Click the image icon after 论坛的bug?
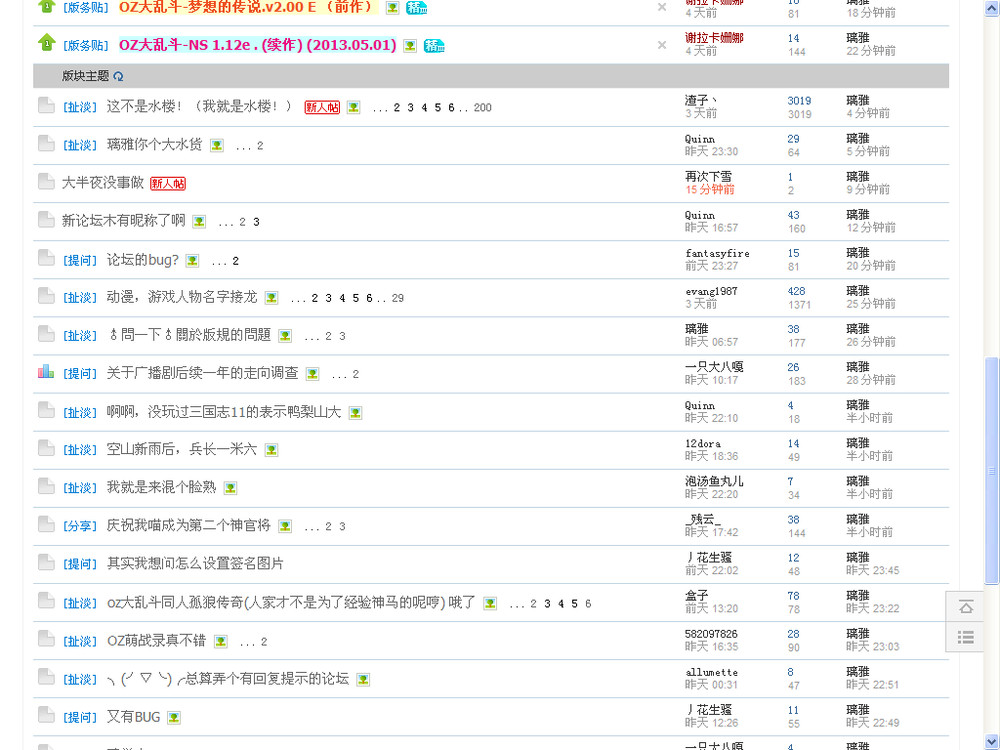 click(x=192, y=260)
